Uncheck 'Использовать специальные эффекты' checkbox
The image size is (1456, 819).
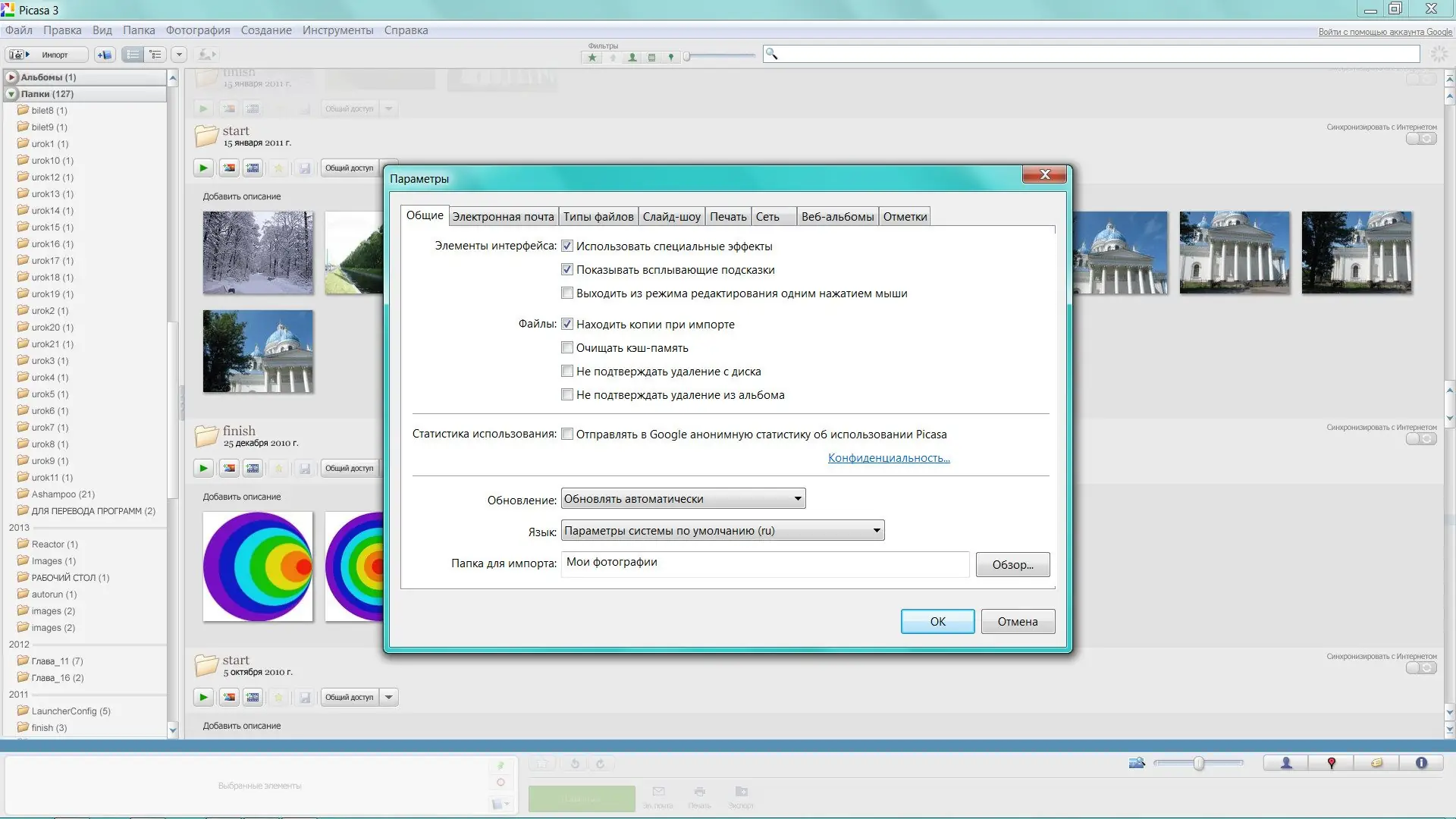coord(567,246)
